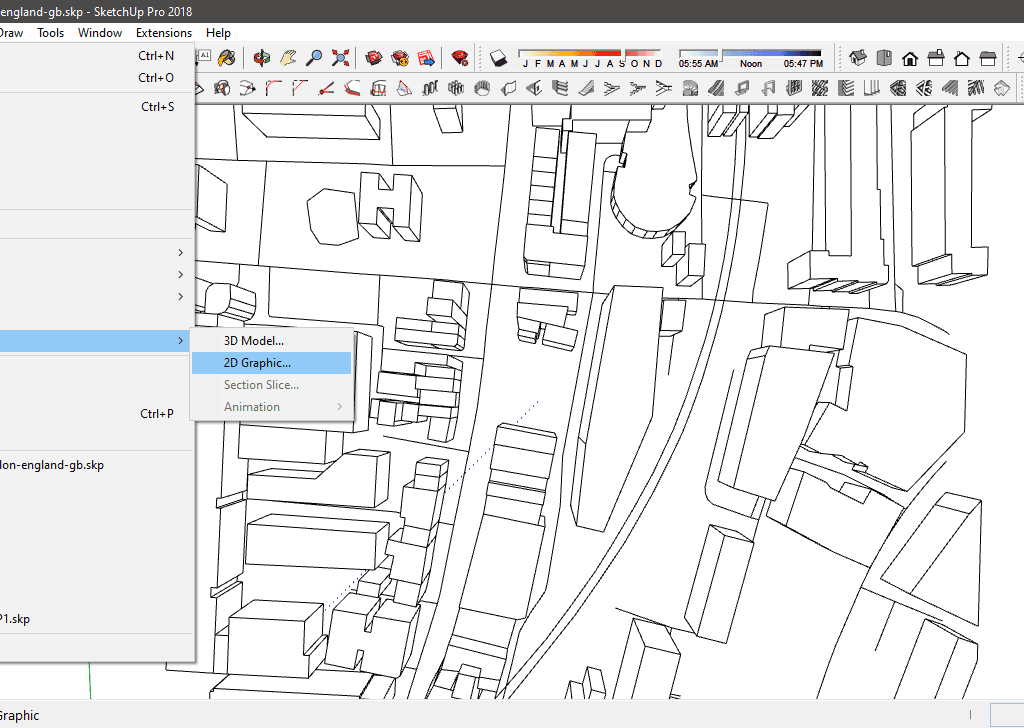1024x728 pixels.
Task: Open the Window menu
Action: [x=100, y=33]
